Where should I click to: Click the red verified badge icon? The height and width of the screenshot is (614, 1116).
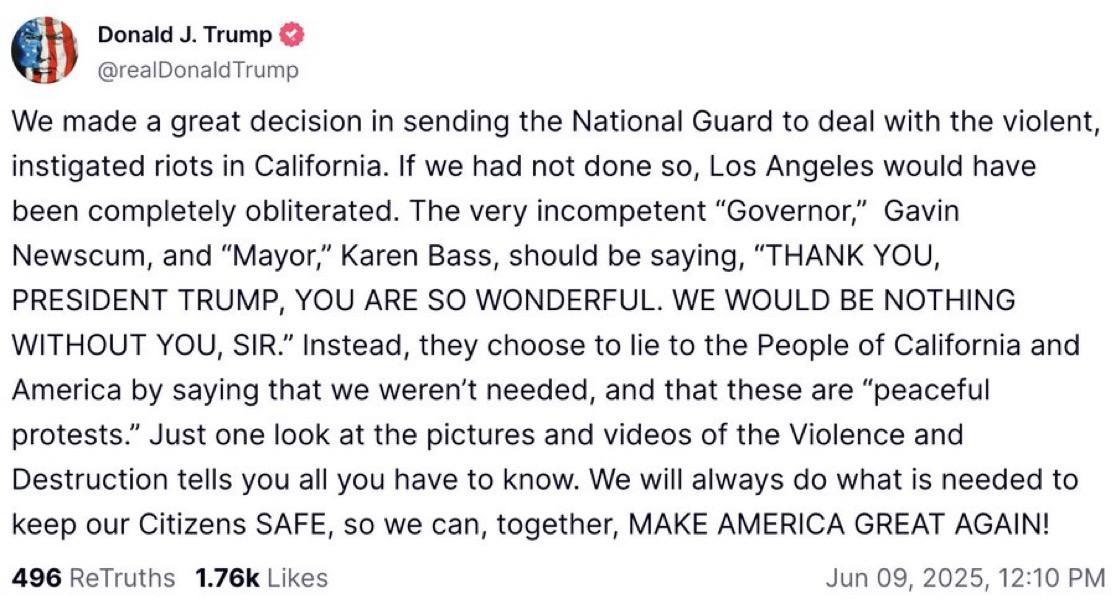pos(292,35)
